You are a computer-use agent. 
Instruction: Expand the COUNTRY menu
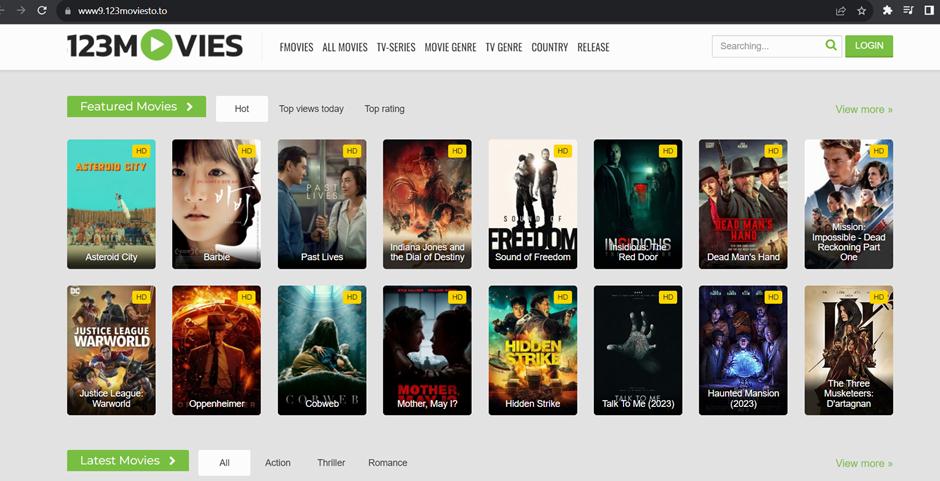click(x=550, y=47)
